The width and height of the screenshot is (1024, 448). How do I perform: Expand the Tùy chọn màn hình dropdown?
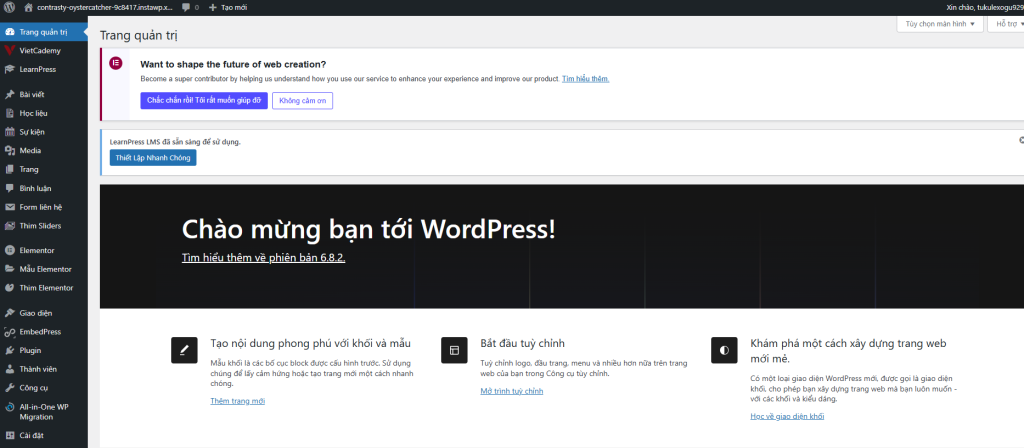tap(940, 24)
